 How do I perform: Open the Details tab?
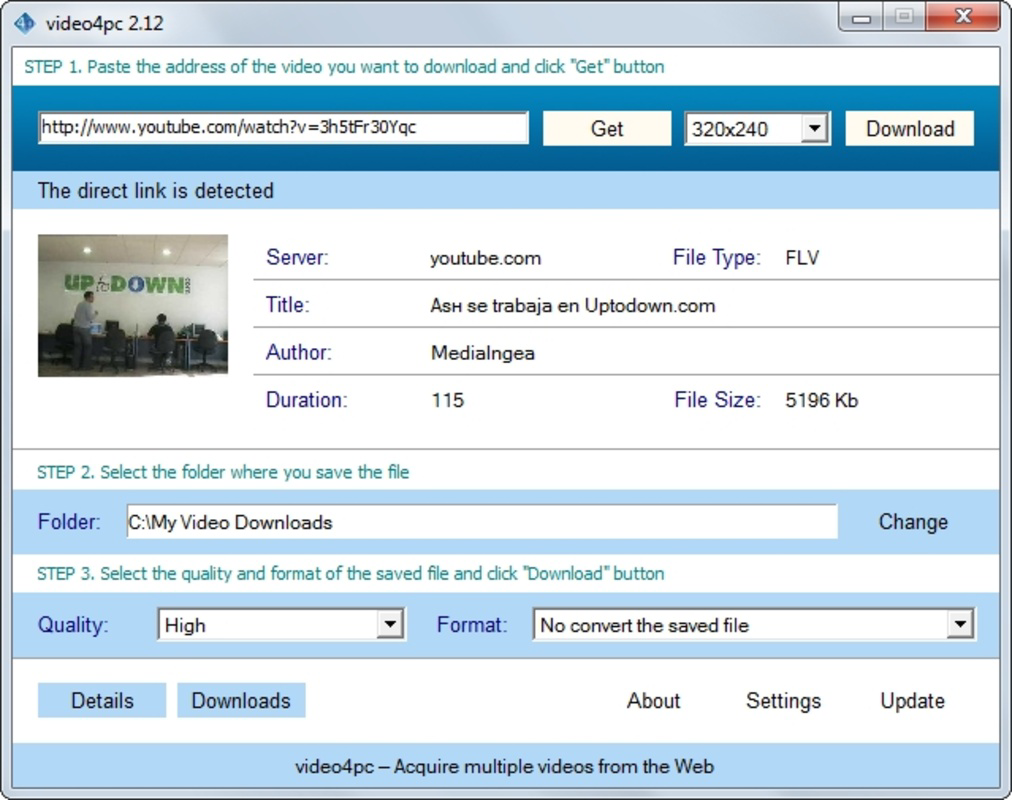(x=102, y=701)
